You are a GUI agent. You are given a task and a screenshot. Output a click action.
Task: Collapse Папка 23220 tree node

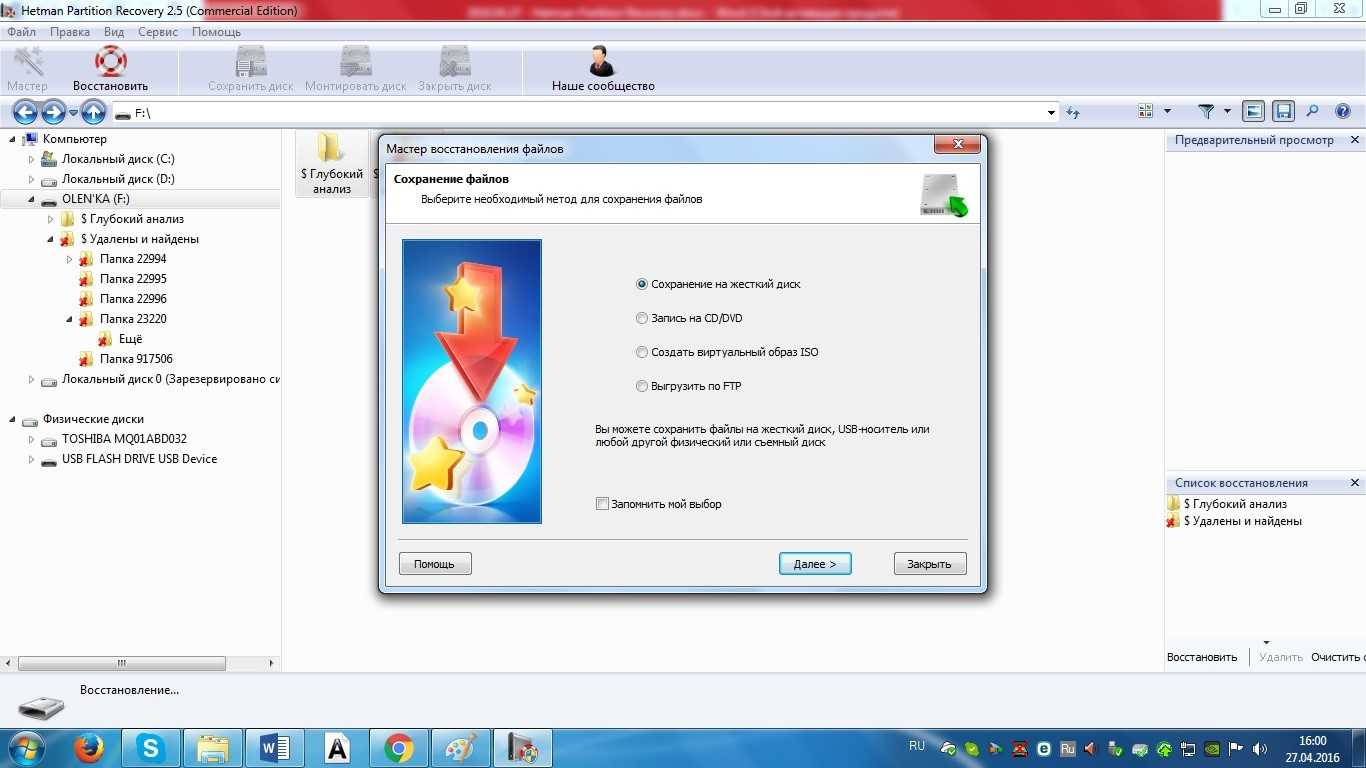click(69, 319)
